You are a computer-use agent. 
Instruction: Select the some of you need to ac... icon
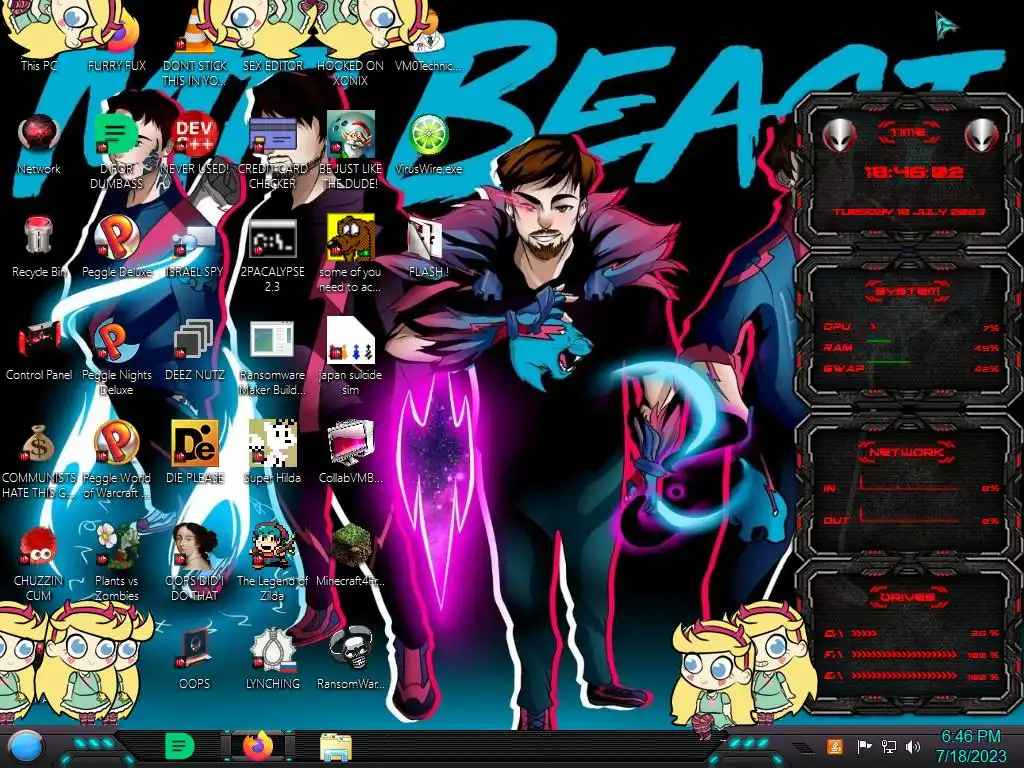click(350, 255)
